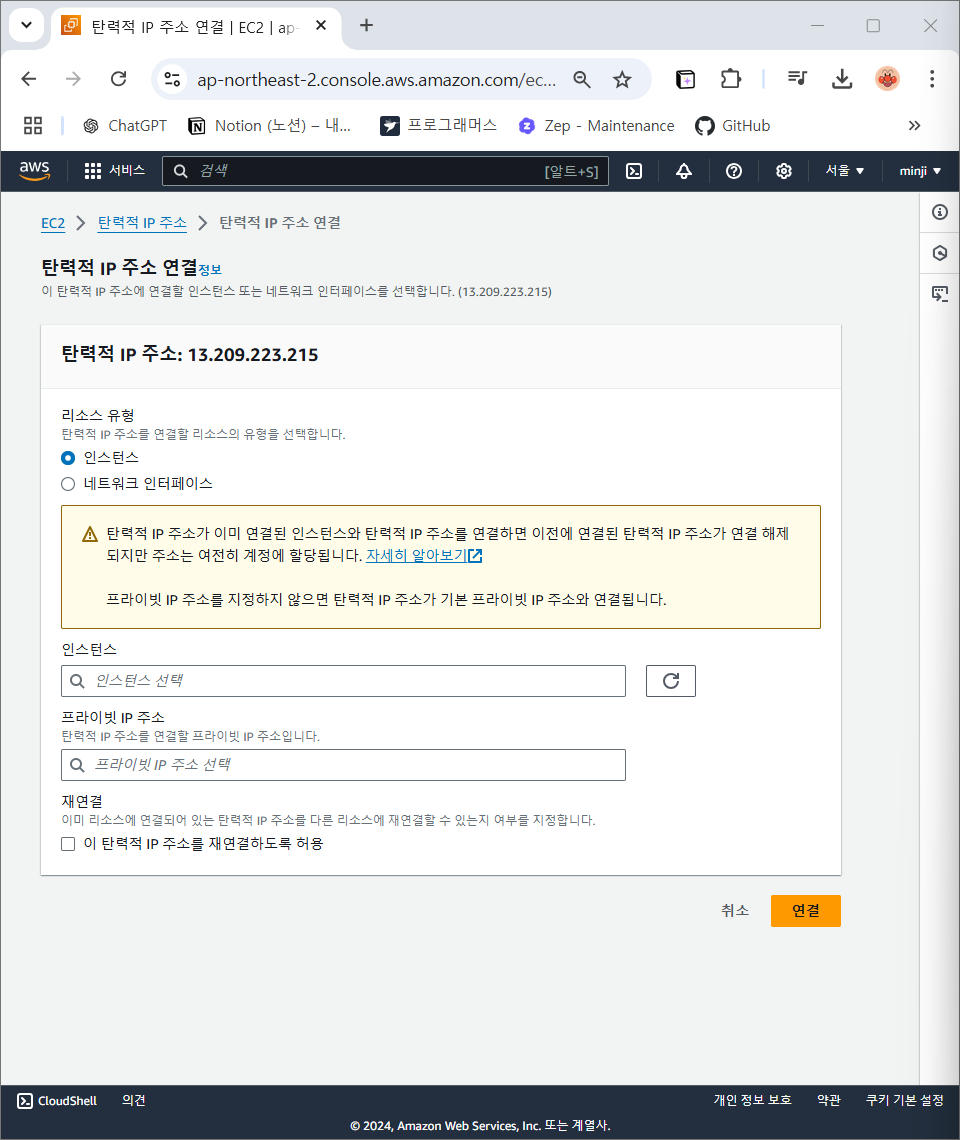Go to EC2 breadcrumb link
The image size is (960, 1140).
[x=53, y=223]
